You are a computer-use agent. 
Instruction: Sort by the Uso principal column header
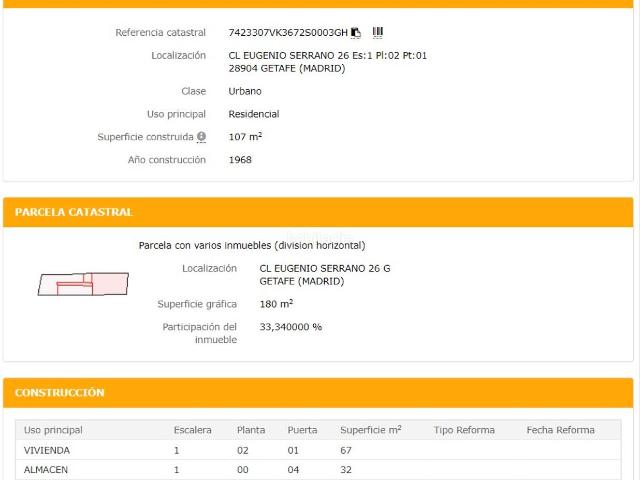53,430
